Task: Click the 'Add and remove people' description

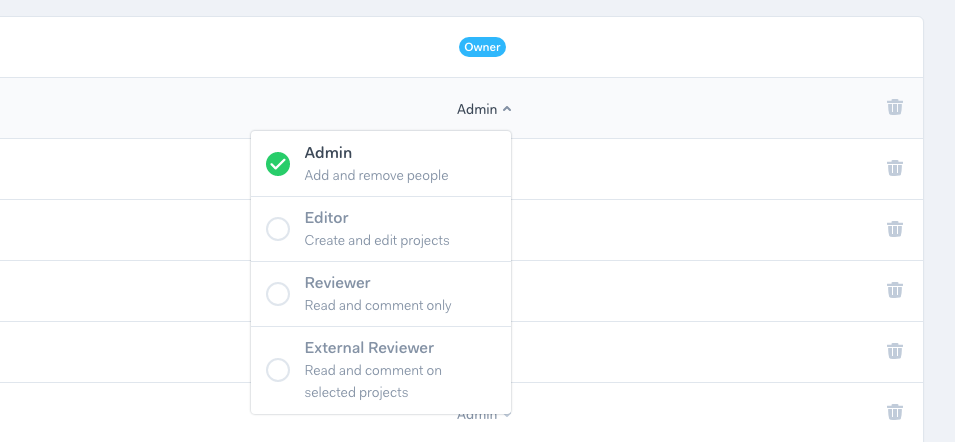Action: (x=376, y=175)
